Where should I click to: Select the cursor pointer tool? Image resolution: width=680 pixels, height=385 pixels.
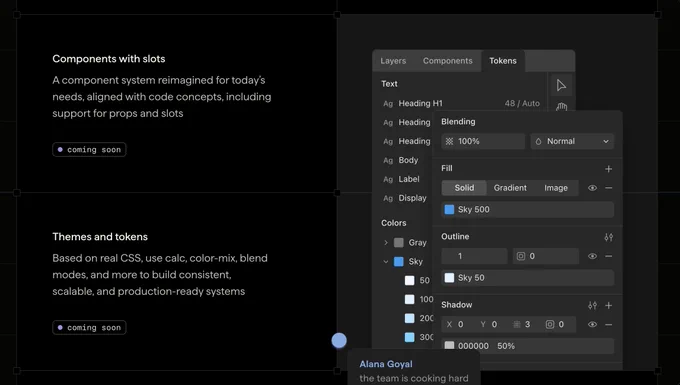(561, 85)
